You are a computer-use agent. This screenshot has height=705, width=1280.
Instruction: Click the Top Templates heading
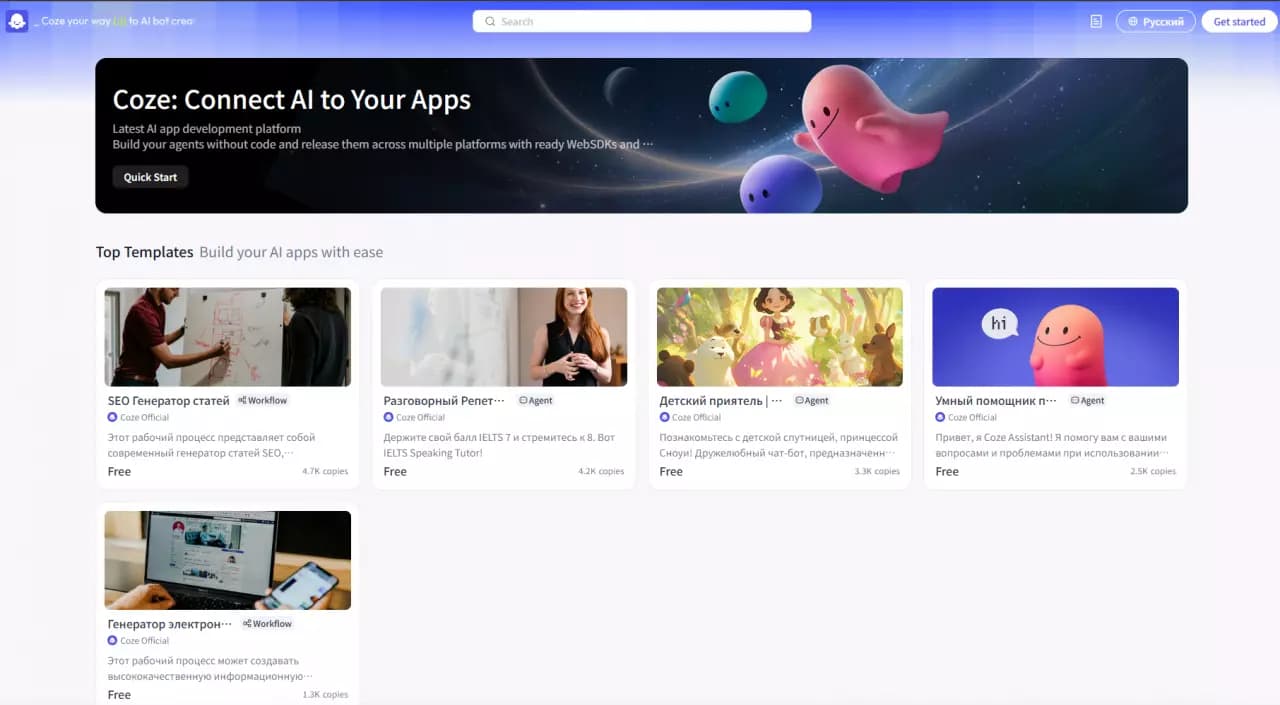click(x=145, y=252)
